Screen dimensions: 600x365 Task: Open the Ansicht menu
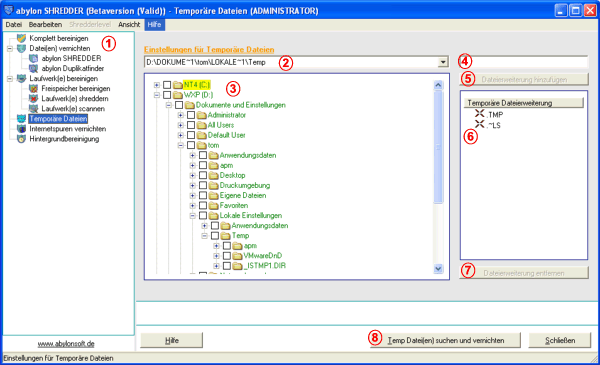(129, 24)
